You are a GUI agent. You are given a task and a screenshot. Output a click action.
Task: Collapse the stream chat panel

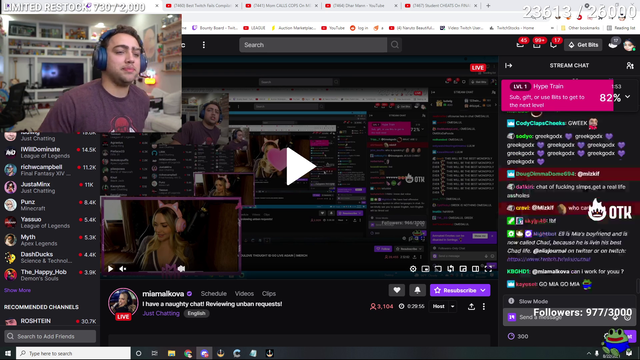point(509,65)
